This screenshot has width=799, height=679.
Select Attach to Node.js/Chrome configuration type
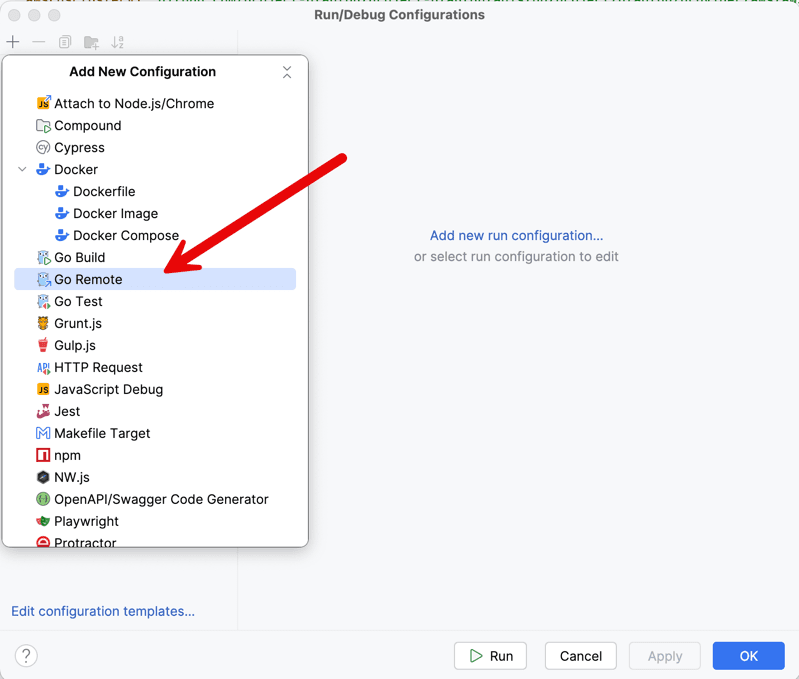point(155,103)
